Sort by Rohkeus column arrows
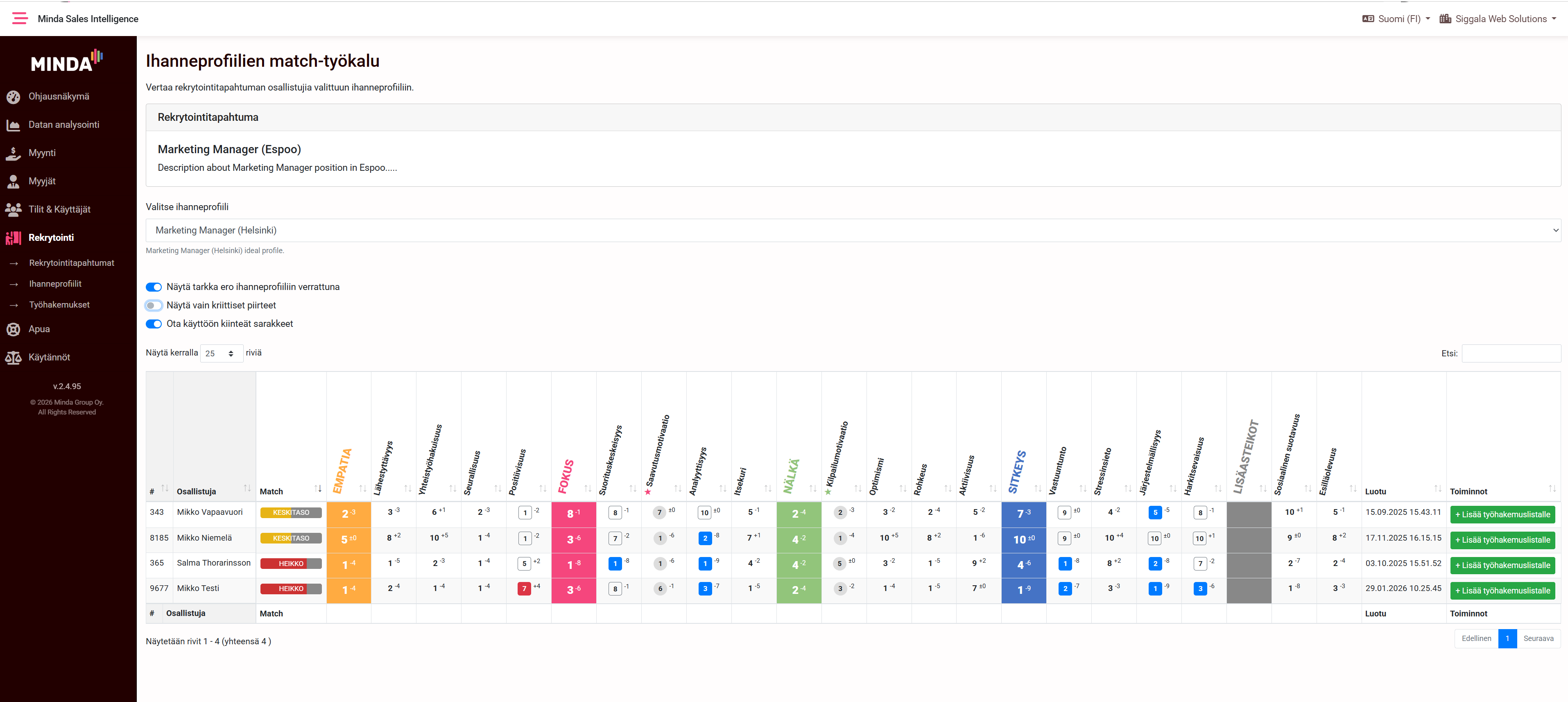 [948, 488]
